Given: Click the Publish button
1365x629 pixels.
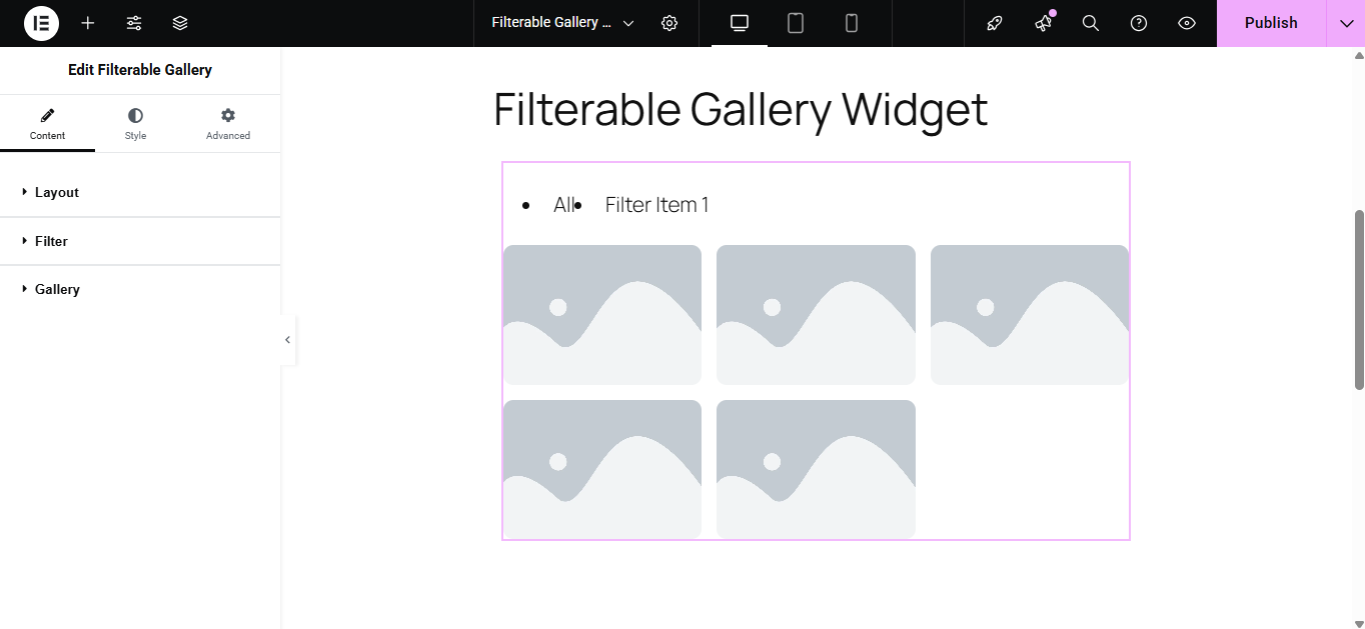Looking at the screenshot, I should pos(1271,23).
